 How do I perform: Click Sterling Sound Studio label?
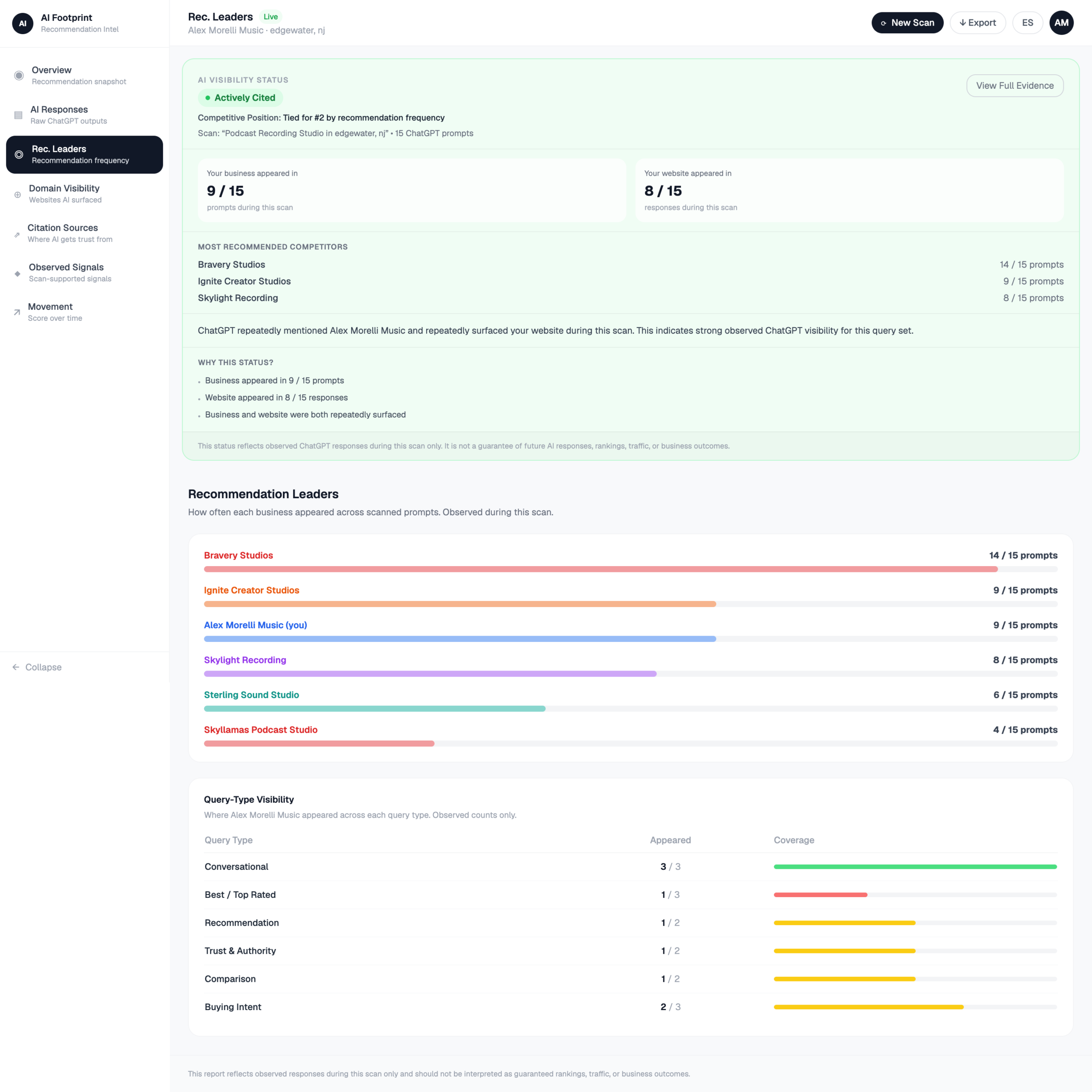(x=252, y=694)
